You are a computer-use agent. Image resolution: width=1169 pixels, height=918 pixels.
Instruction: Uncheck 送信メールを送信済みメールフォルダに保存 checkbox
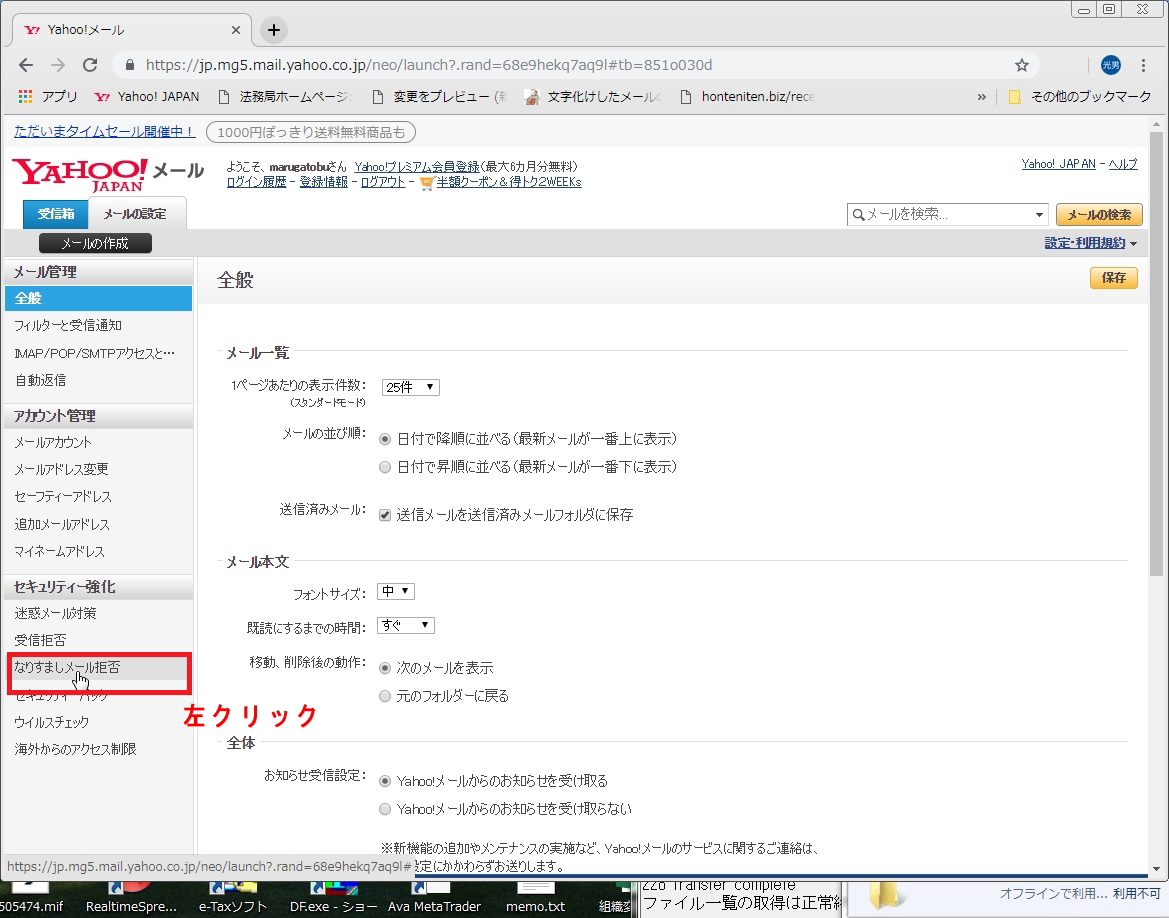point(385,515)
